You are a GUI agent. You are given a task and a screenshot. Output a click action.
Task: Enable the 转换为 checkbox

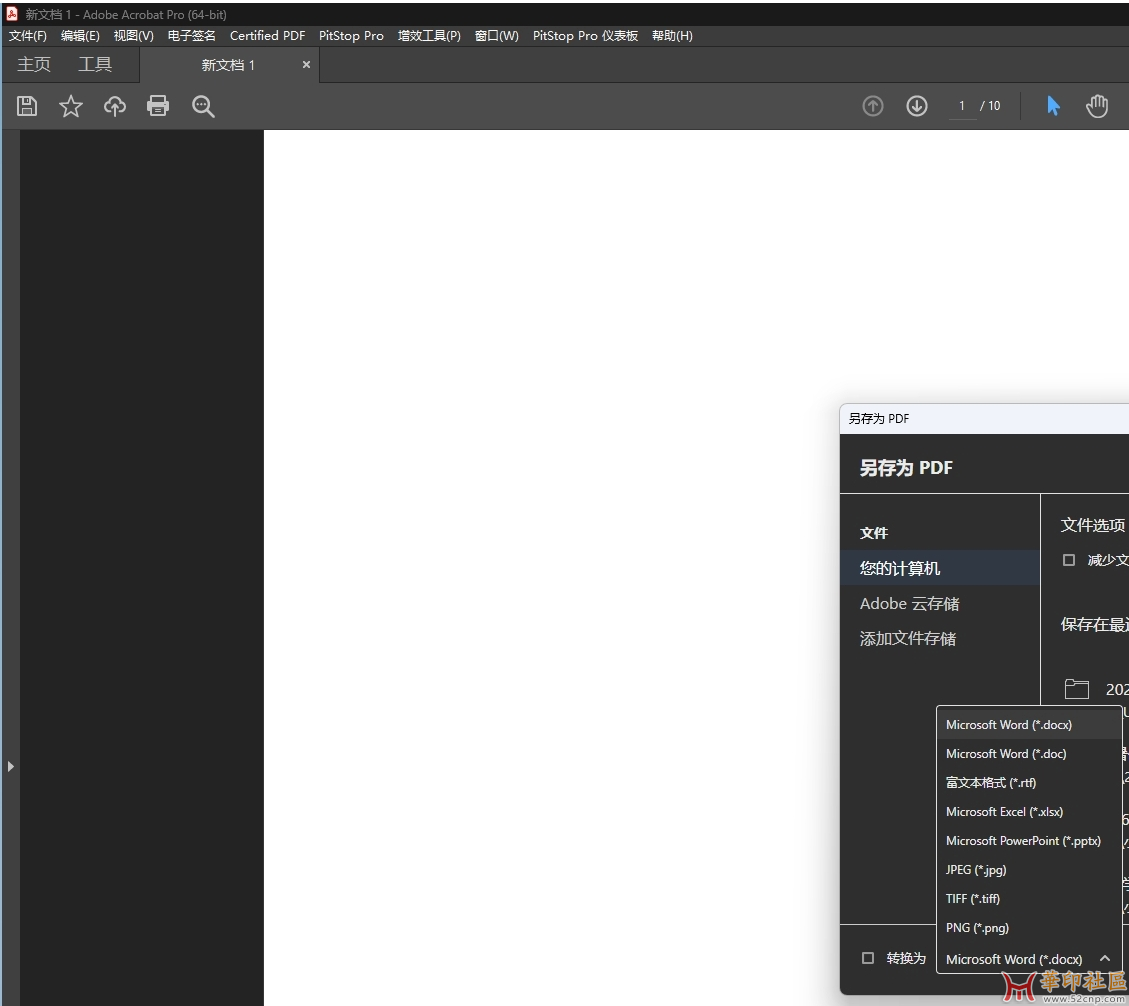point(868,958)
